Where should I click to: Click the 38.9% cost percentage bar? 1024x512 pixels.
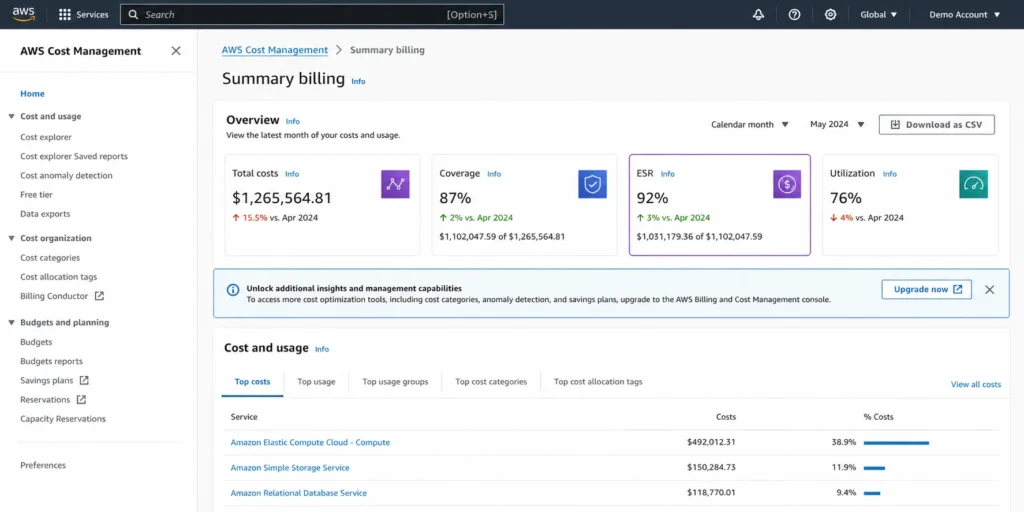(x=896, y=443)
